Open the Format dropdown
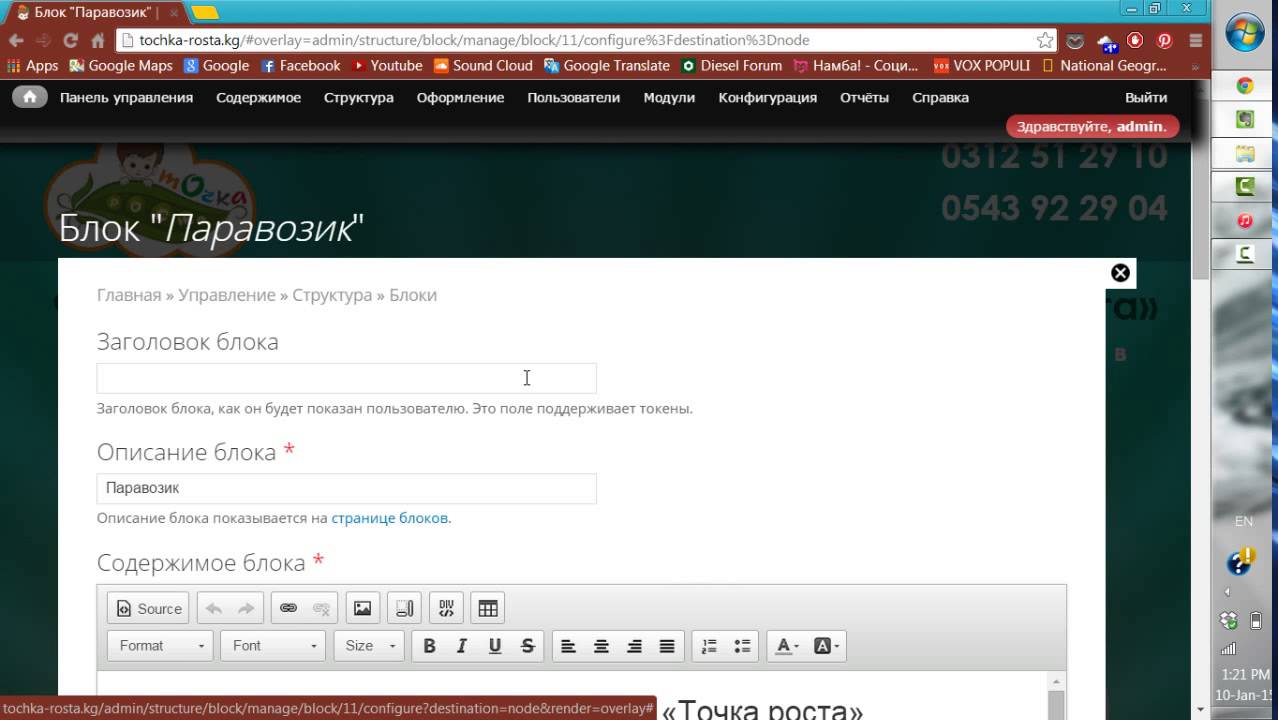 [160, 646]
